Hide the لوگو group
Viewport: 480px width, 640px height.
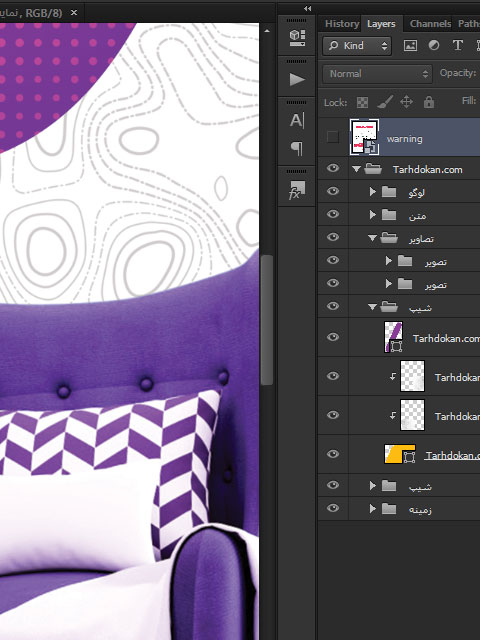pos(333,191)
